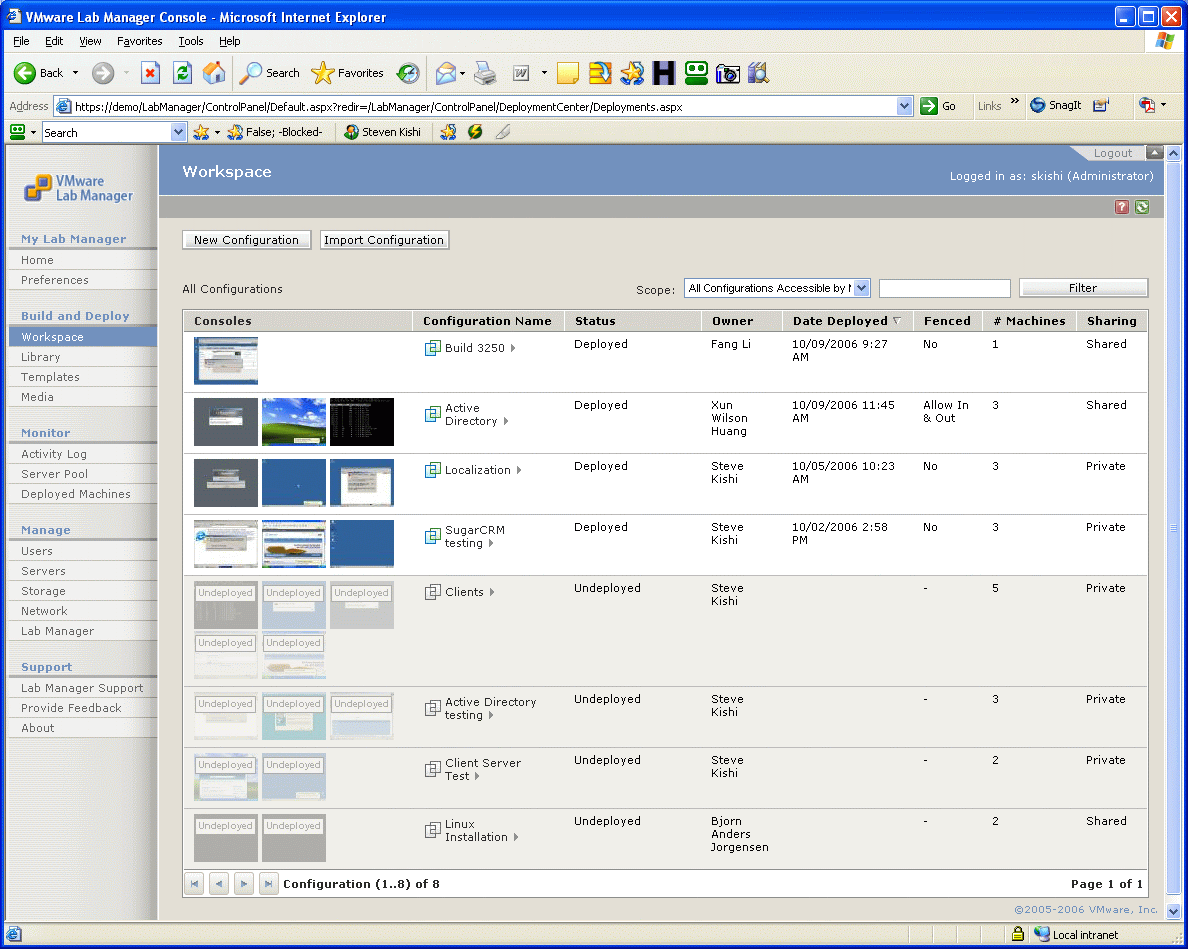Image resolution: width=1189 pixels, height=950 pixels.
Task: Click the SnagIt icon in the links bar
Action: click(1056, 105)
